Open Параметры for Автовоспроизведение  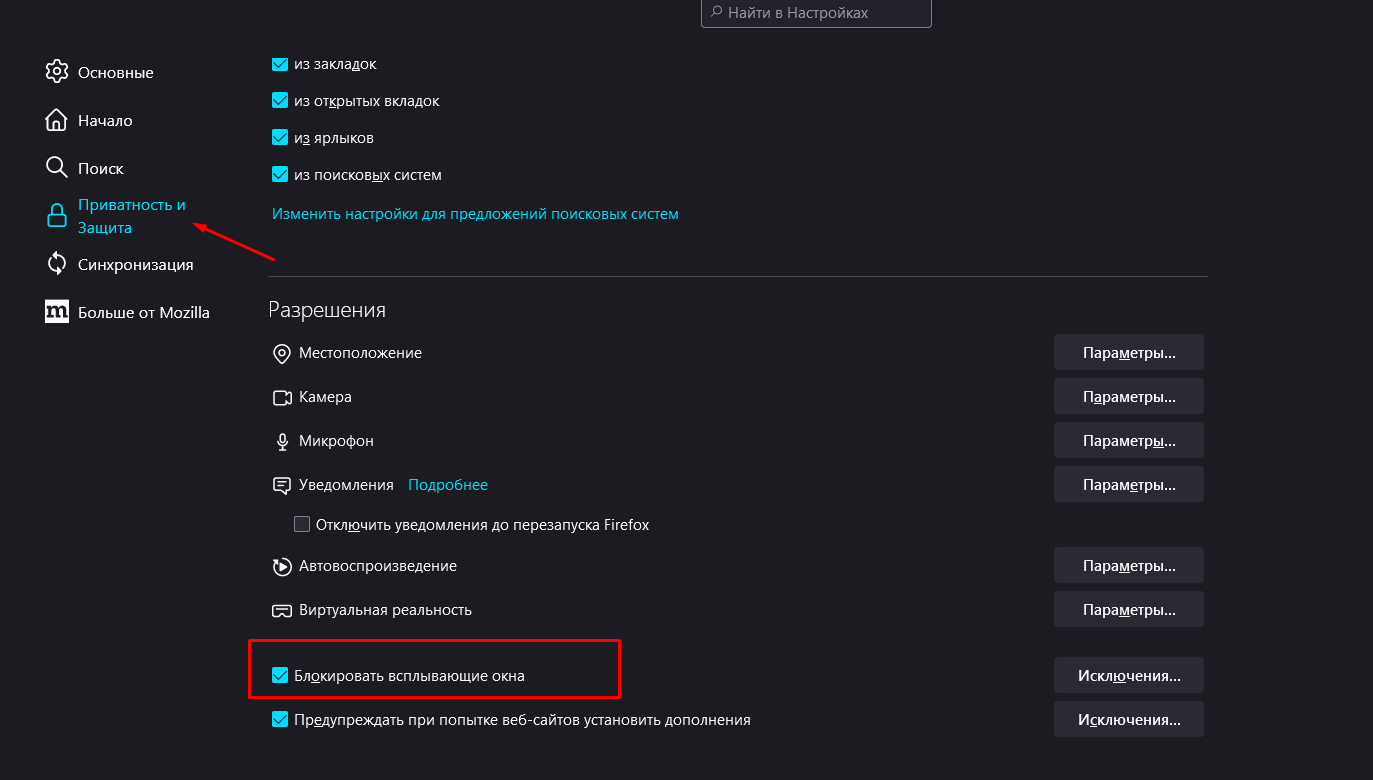pyautogui.click(x=1128, y=566)
